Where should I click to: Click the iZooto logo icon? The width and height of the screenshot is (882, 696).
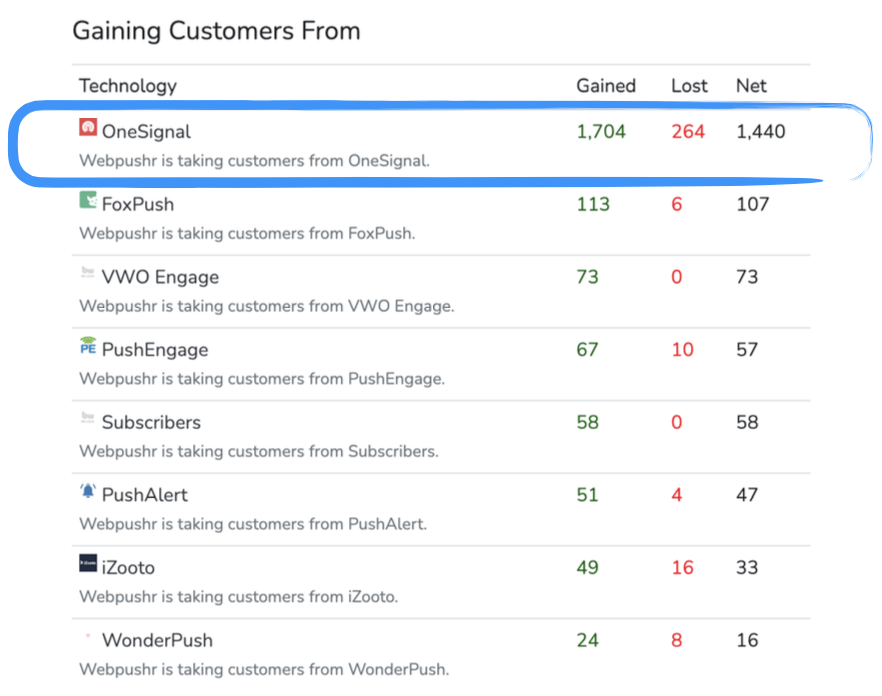[88, 563]
